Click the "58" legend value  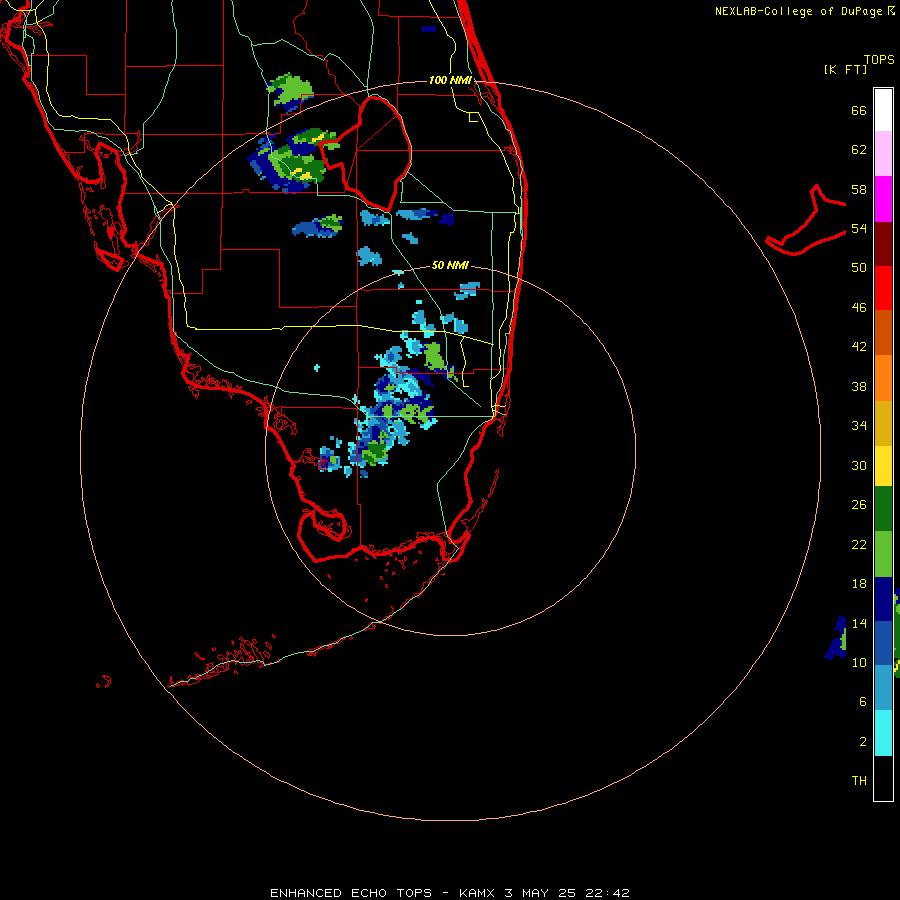coord(859,189)
